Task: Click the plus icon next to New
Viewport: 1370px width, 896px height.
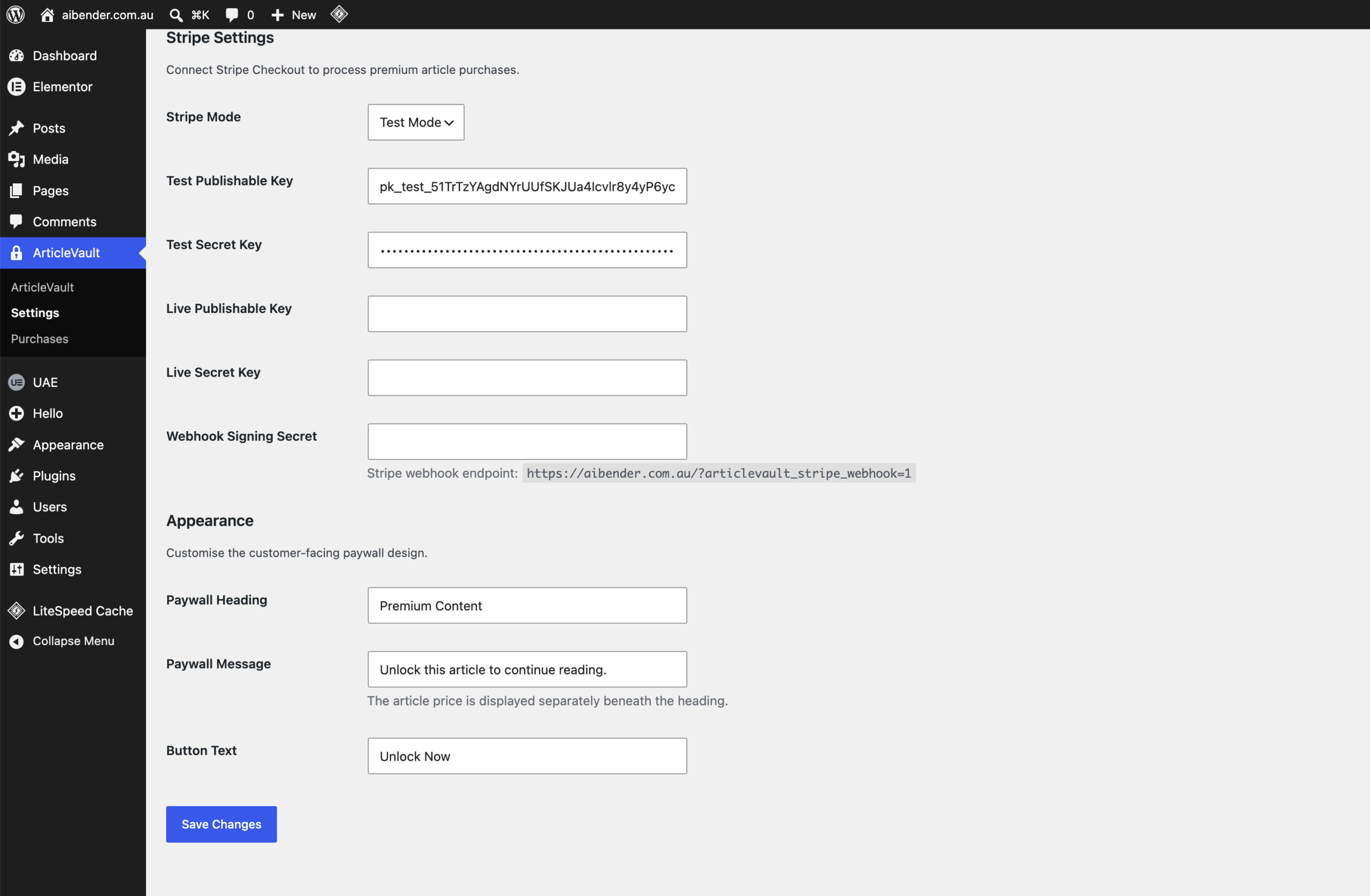Action: [277, 15]
